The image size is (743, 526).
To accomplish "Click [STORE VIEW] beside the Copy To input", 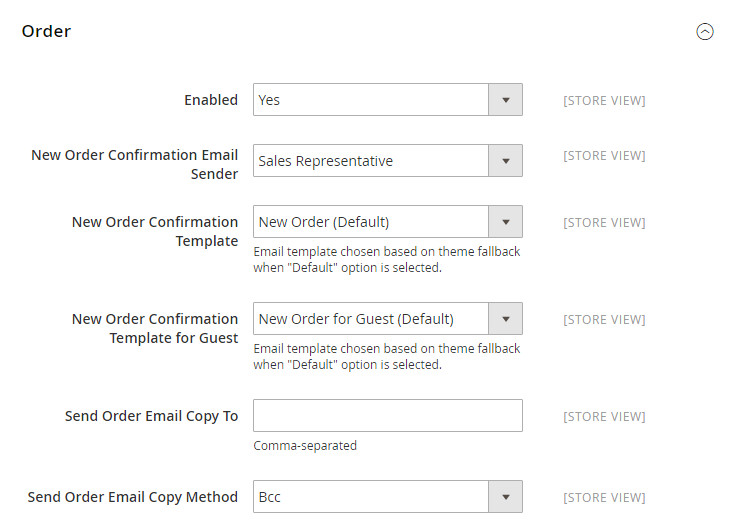I will coord(604,416).
